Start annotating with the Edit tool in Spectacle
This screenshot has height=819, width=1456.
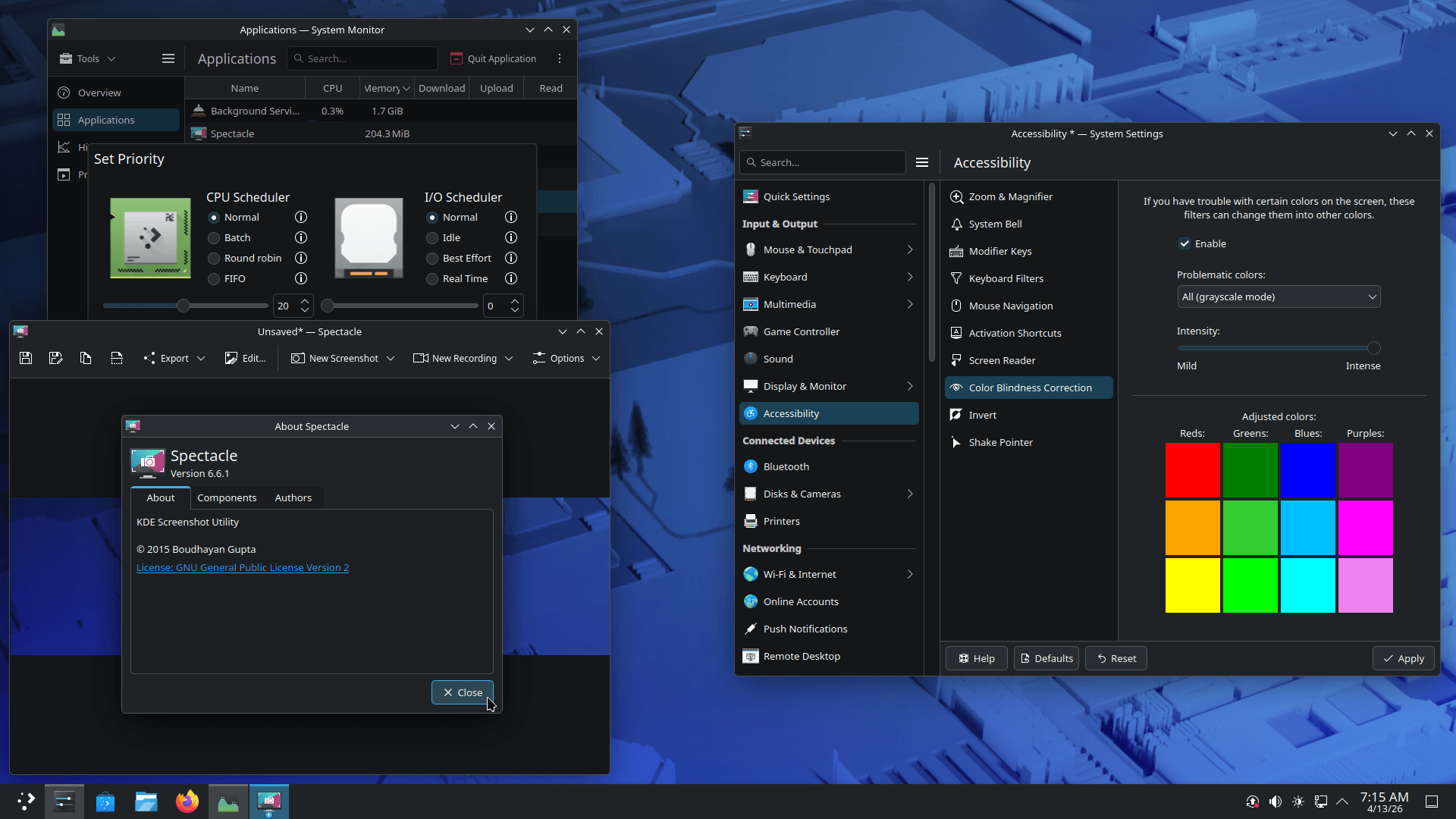244,358
